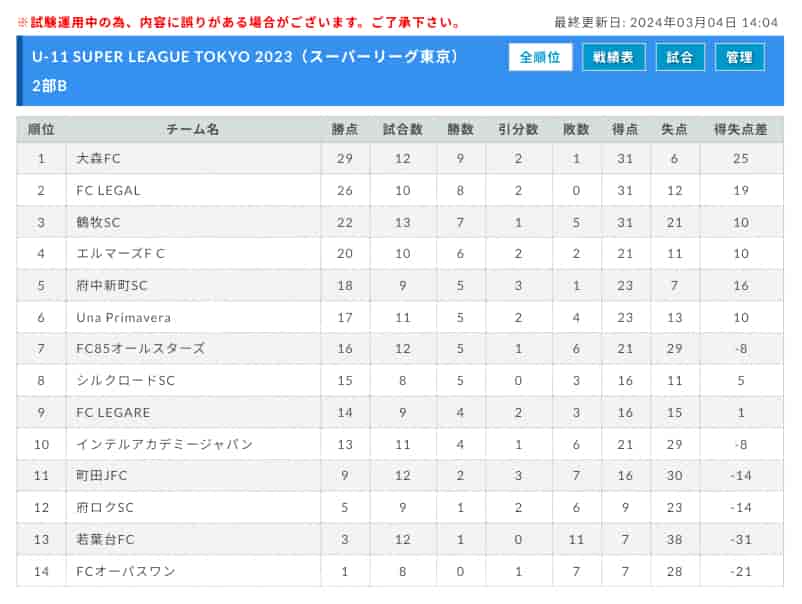Click the 勝点 column header

(345, 129)
